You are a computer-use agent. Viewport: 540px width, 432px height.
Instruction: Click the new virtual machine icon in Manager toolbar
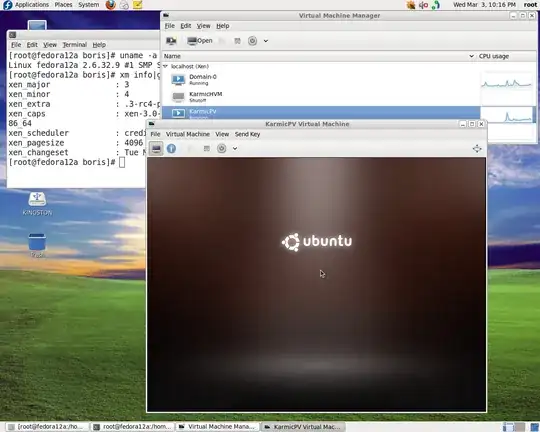[171, 41]
